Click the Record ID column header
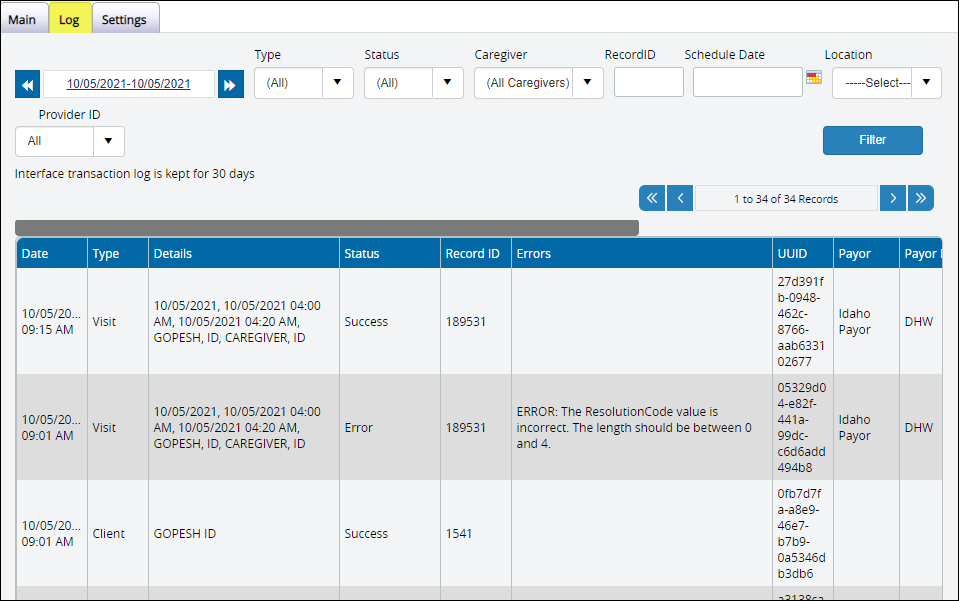 click(x=476, y=254)
